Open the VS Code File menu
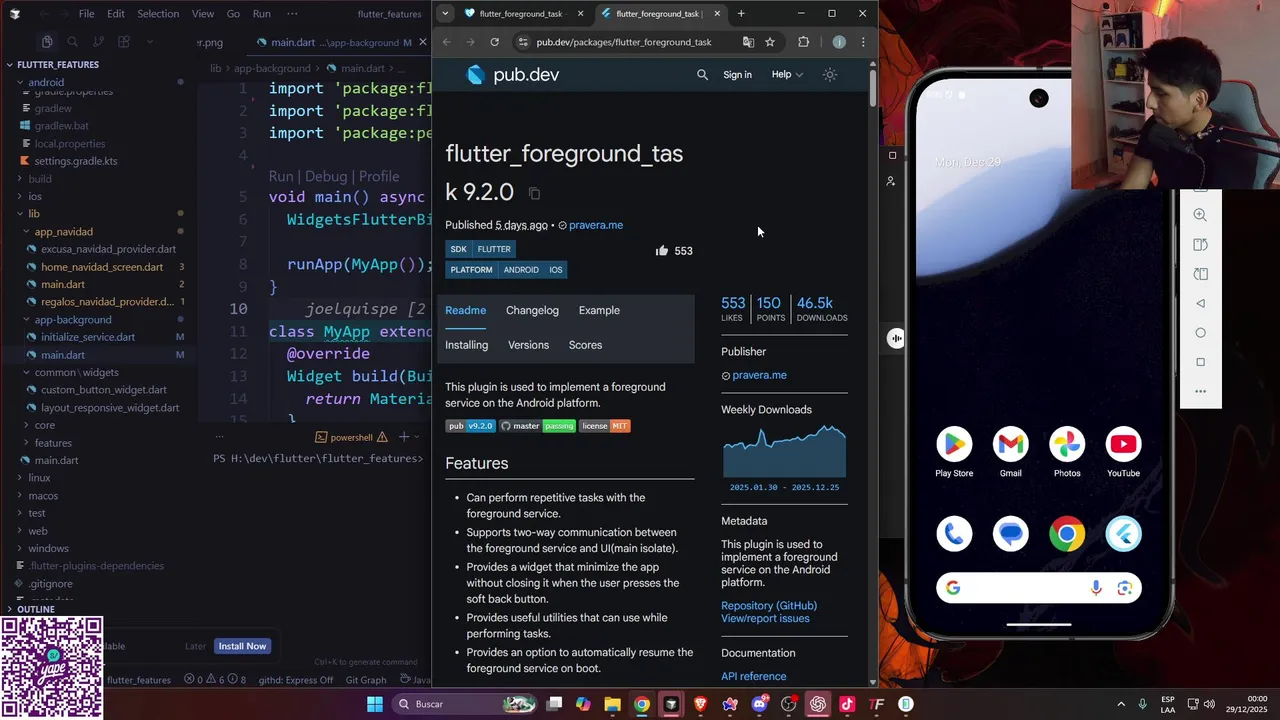 (x=87, y=14)
